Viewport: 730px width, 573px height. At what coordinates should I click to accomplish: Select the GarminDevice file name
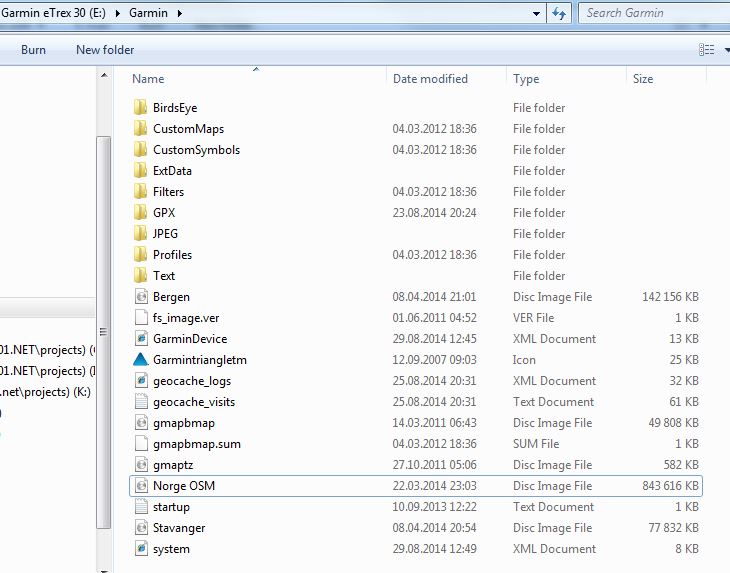(190, 338)
